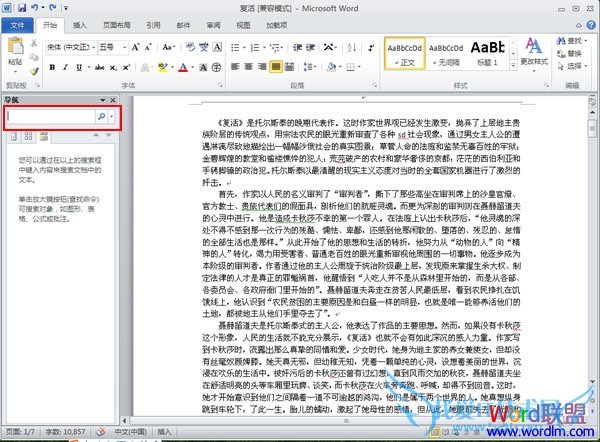The image size is (600, 442).
Task: Toggle the highlighted Justify alignment button
Action: point(276,67)
